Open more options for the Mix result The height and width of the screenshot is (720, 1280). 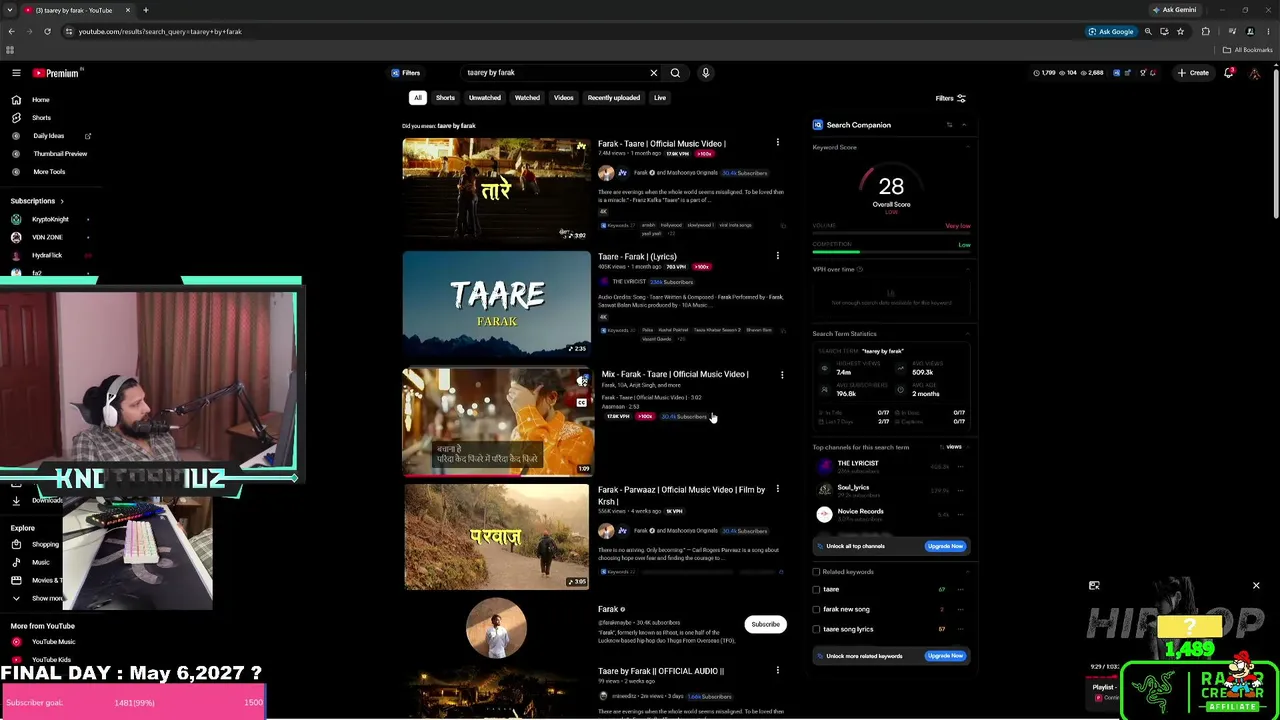(782, 375)
